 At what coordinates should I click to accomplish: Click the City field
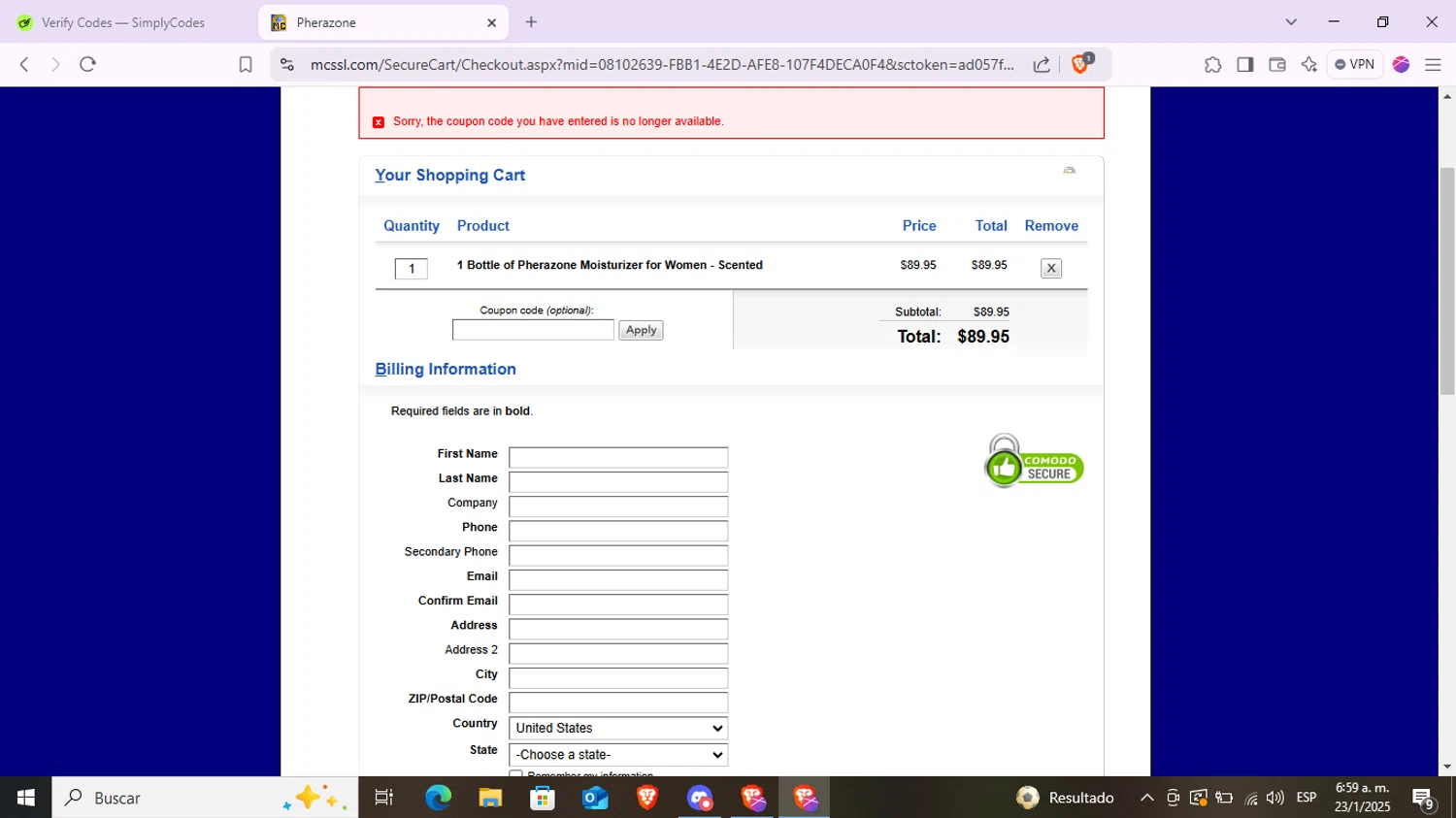coord(618,677)
